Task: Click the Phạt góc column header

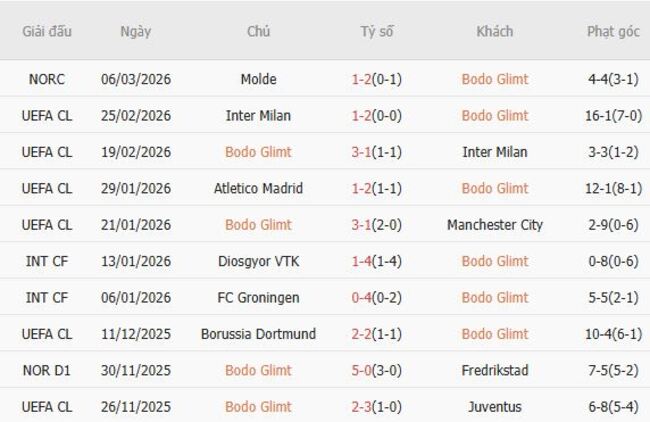Action: 613,31
